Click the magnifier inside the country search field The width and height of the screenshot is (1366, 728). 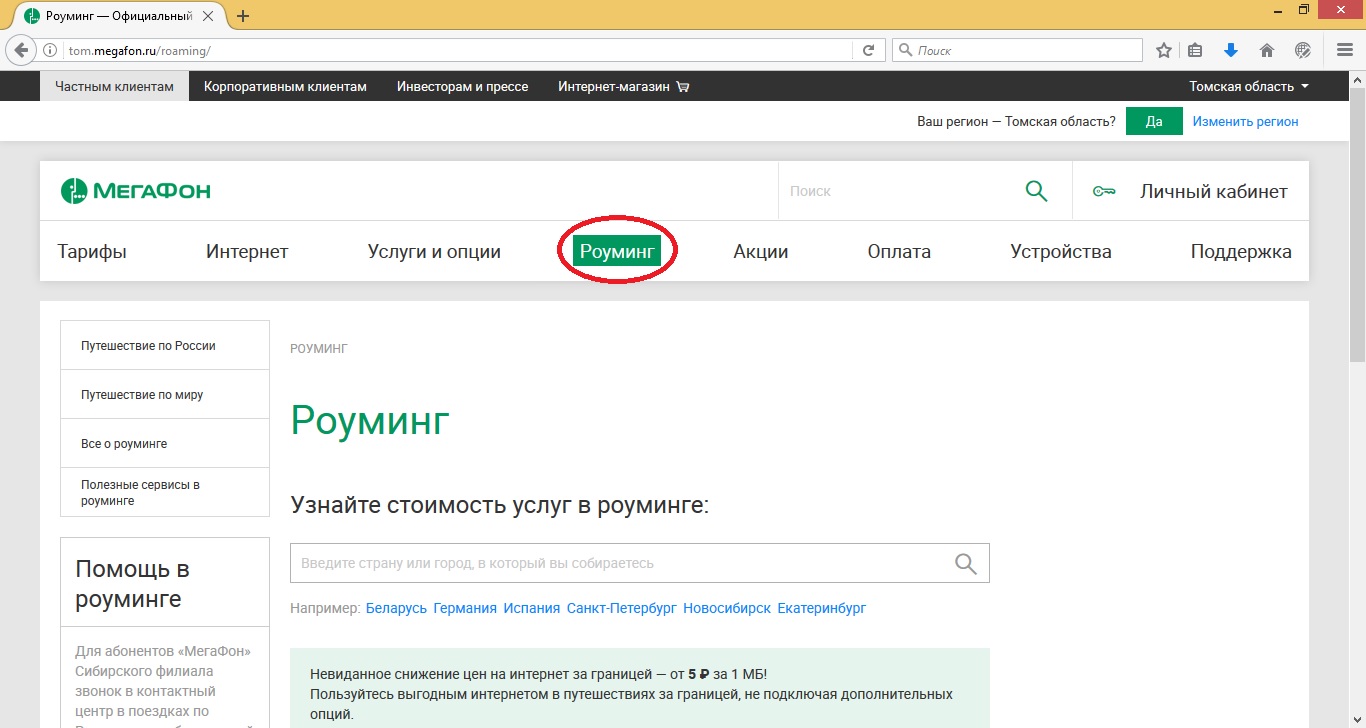coord(965,562)
